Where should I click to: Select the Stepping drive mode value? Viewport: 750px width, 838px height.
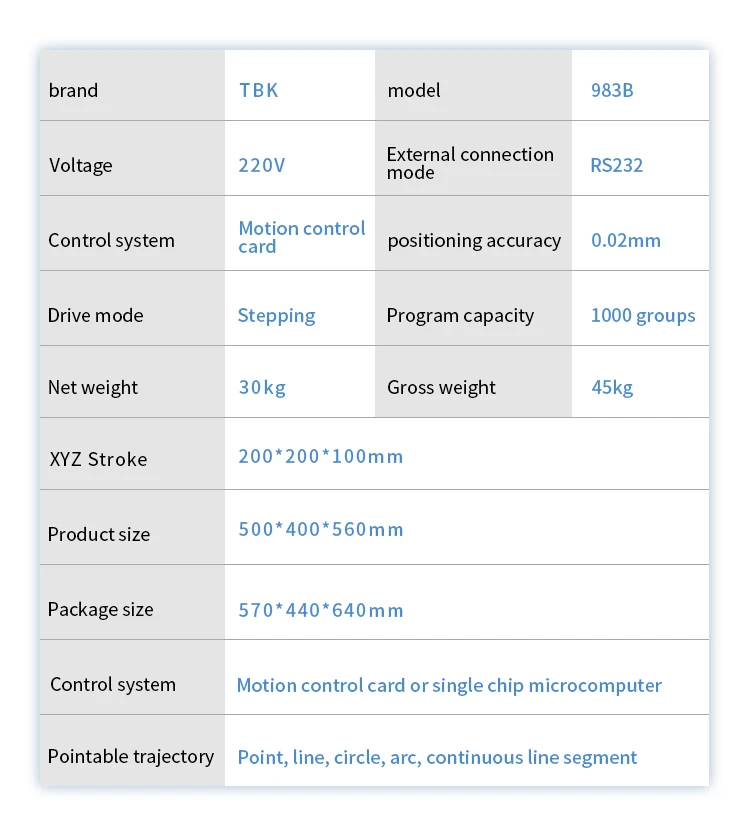pos(276,315)
